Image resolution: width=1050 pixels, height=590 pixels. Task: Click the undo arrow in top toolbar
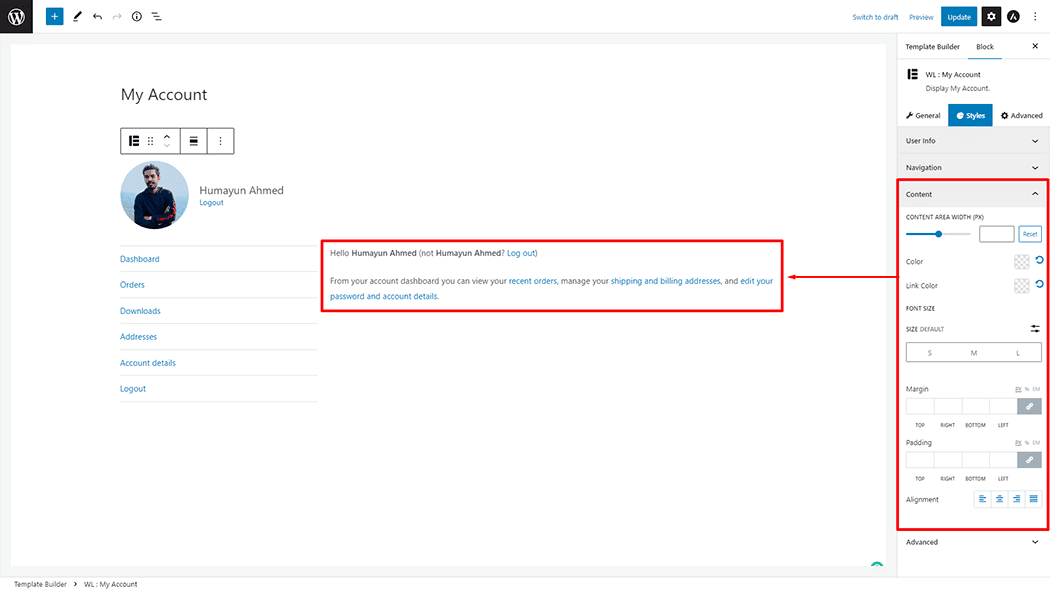(x=97, y=17)
